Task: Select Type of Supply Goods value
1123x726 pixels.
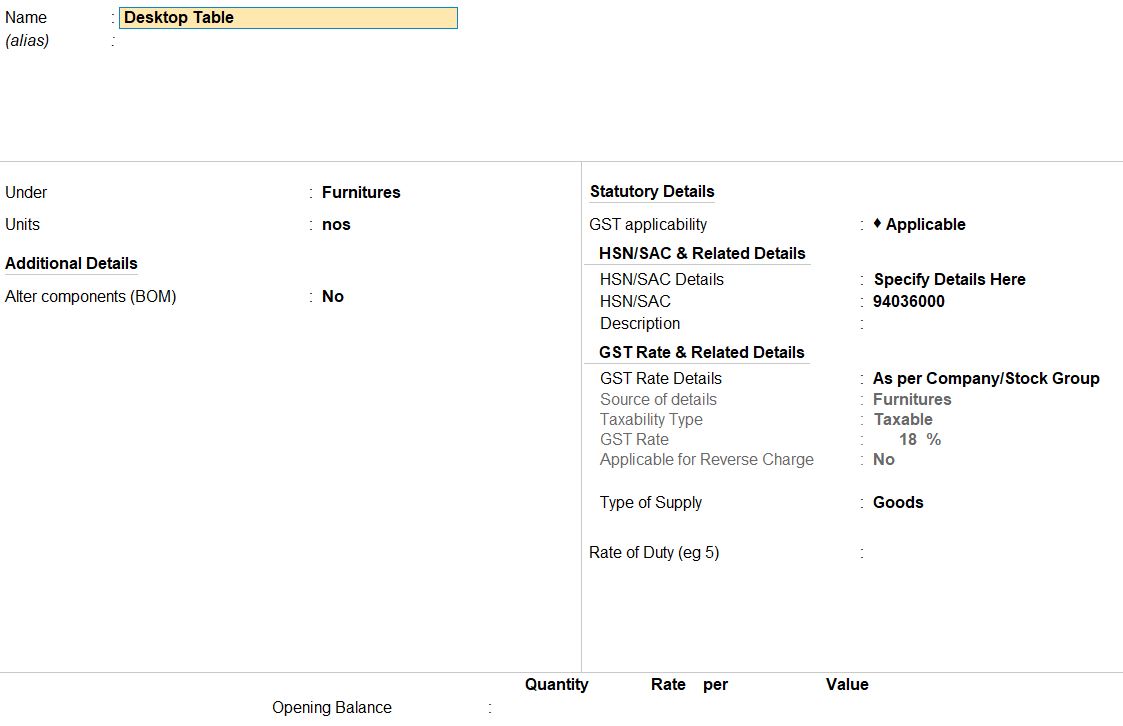Action: 898,503
